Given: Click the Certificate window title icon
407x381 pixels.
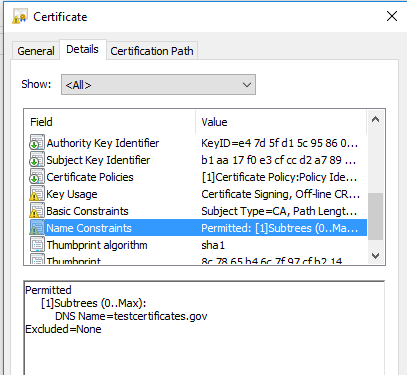Looking at the screenshot, I should 19,16.
